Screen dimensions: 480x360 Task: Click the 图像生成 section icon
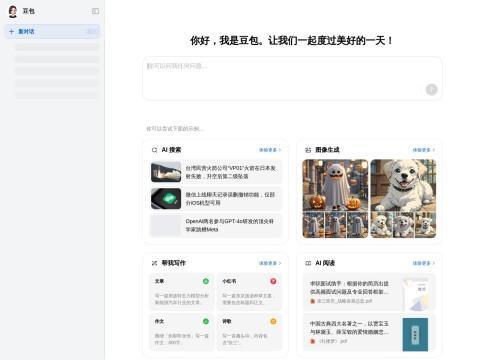coord(308,150)
